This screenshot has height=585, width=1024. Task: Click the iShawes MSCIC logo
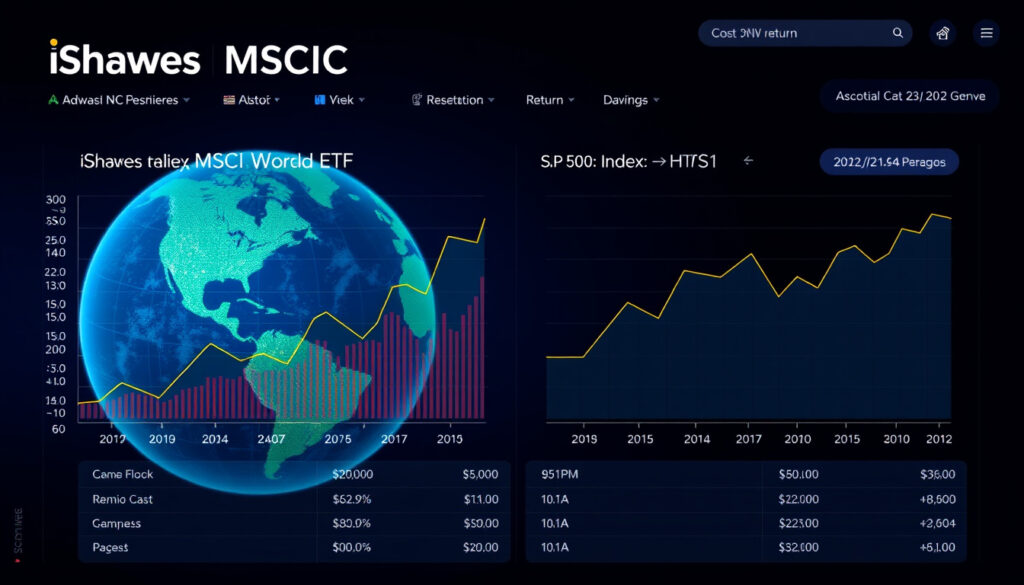point(199,59)
